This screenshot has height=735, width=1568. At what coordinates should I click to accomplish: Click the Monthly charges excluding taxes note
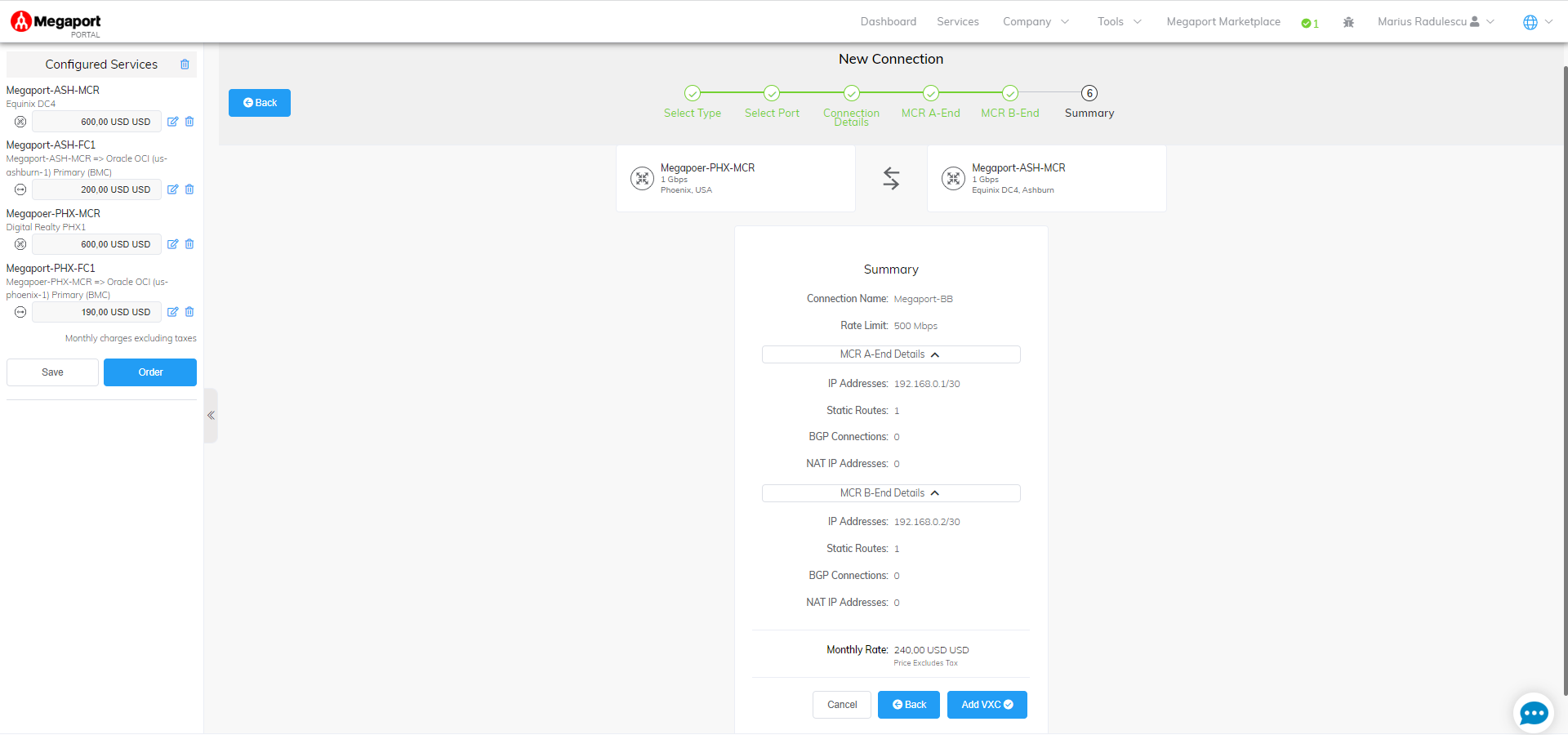point(131,338)
